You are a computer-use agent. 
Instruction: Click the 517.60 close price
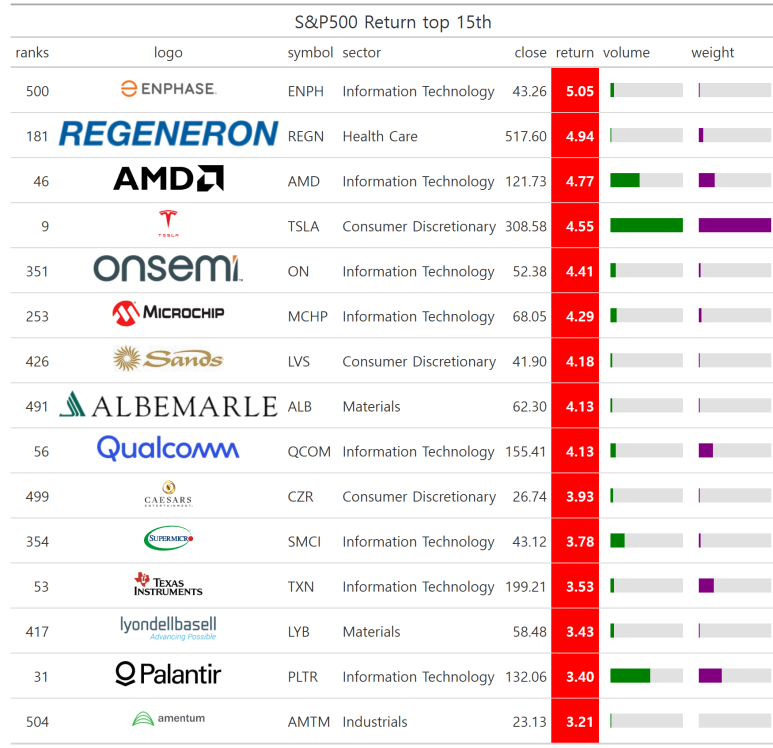[526, 136]
